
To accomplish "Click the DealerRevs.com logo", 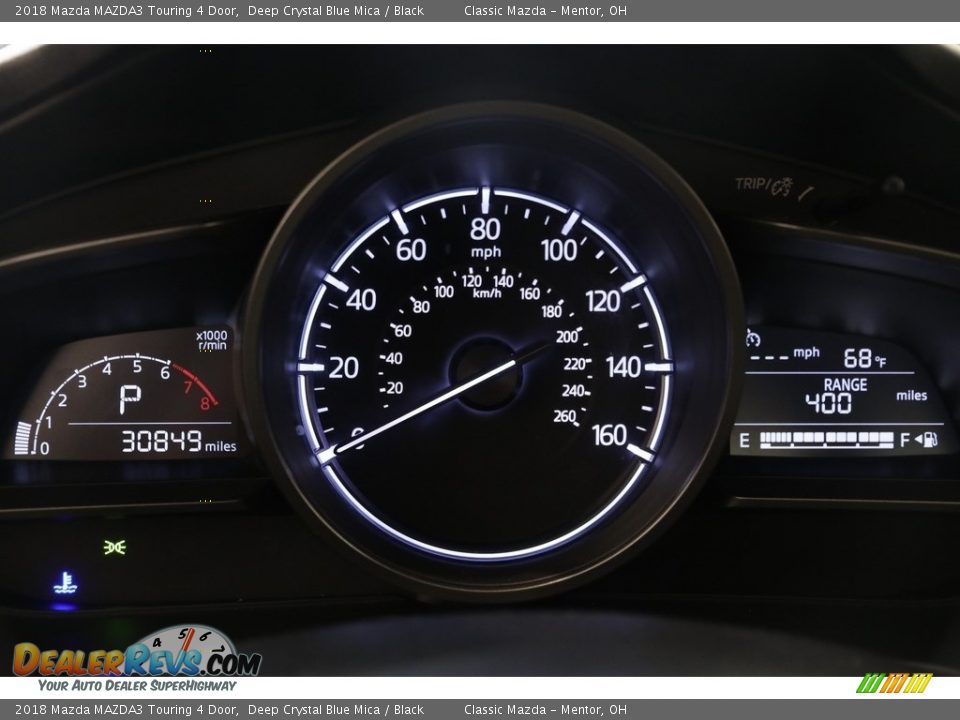I will click(137, 655).
